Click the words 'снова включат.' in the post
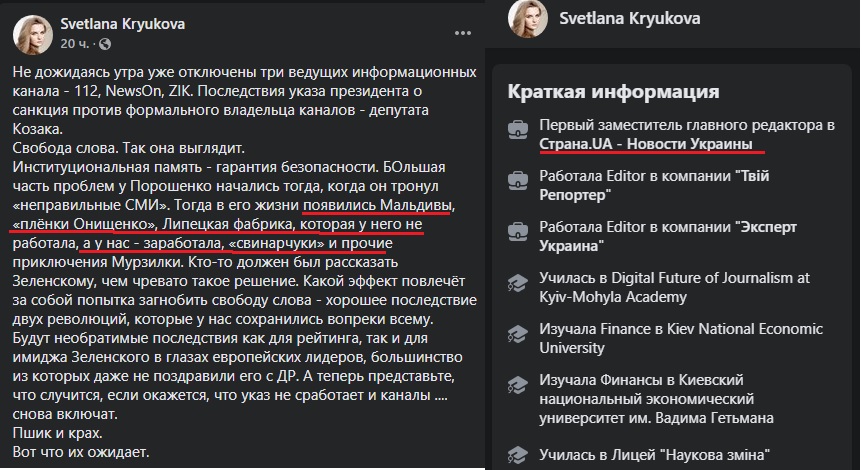 (65, 414)
